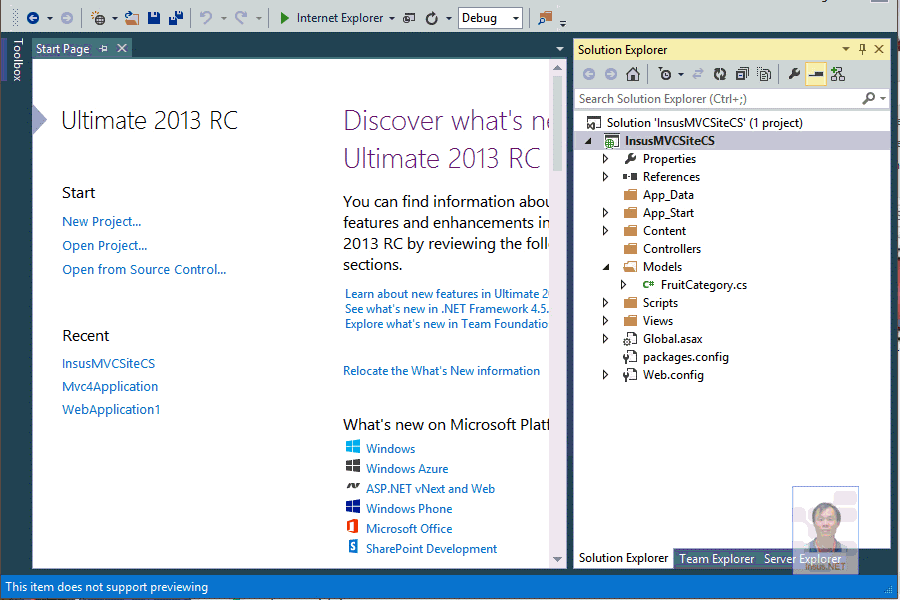Open recent project WebApplication1
This screenshot has width=900, height=600.
click(x=111, y=409)
